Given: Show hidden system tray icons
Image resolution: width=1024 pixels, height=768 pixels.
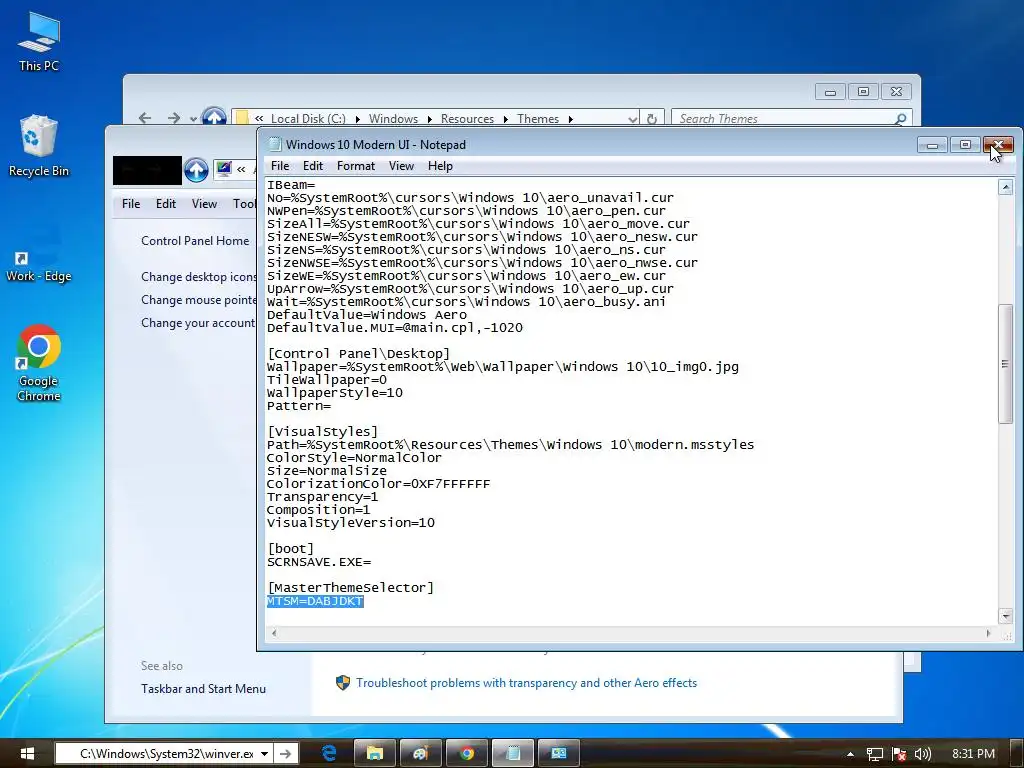Looking at the screenshot, I should pyautogui.click(x=850, y=754).
